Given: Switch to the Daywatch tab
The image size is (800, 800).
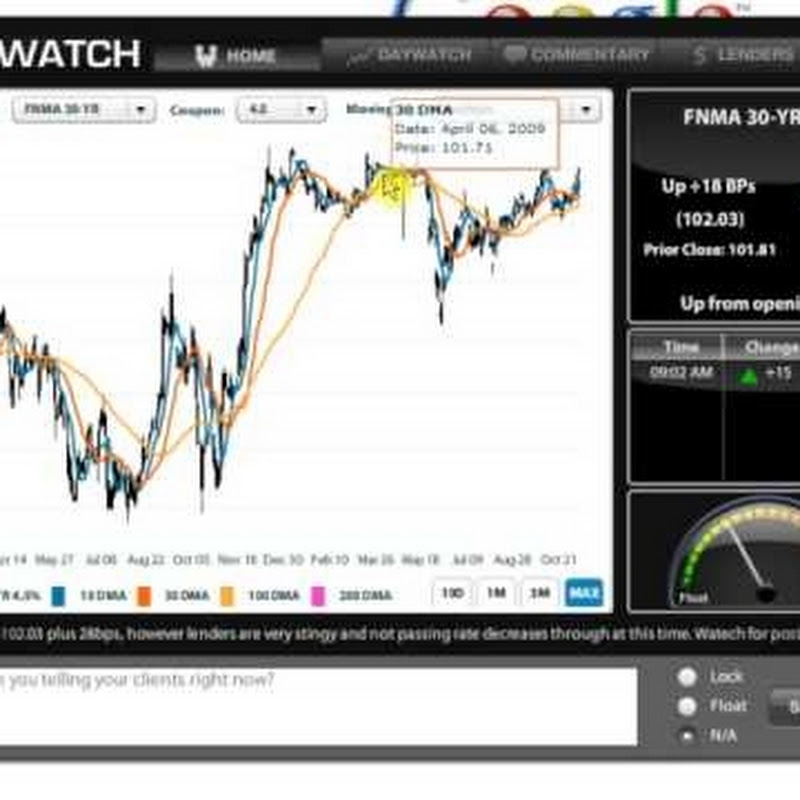Looking at the screenshot, I should pyautogui.click(x=407, y=55).
